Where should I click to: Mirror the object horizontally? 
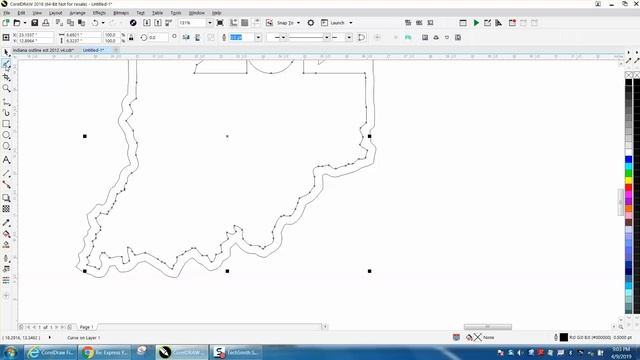pyautogui.click(x=186, y=38)
